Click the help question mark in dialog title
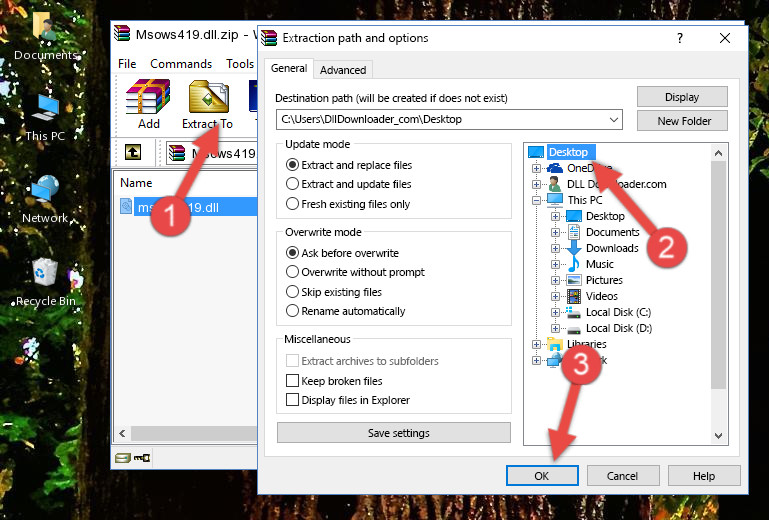 click(x=680, y=38)
